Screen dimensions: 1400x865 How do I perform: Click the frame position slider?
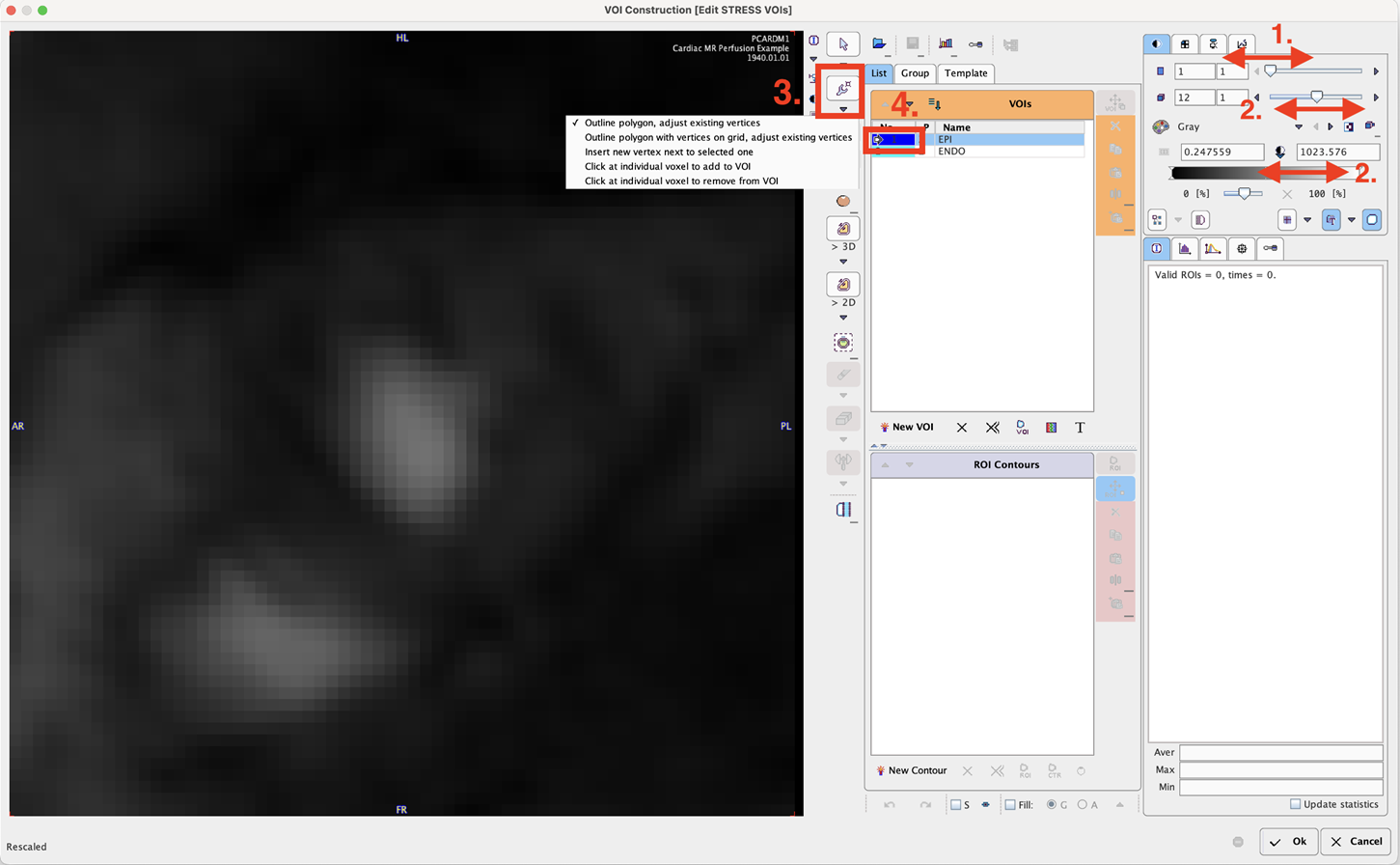click(1315, 97)
